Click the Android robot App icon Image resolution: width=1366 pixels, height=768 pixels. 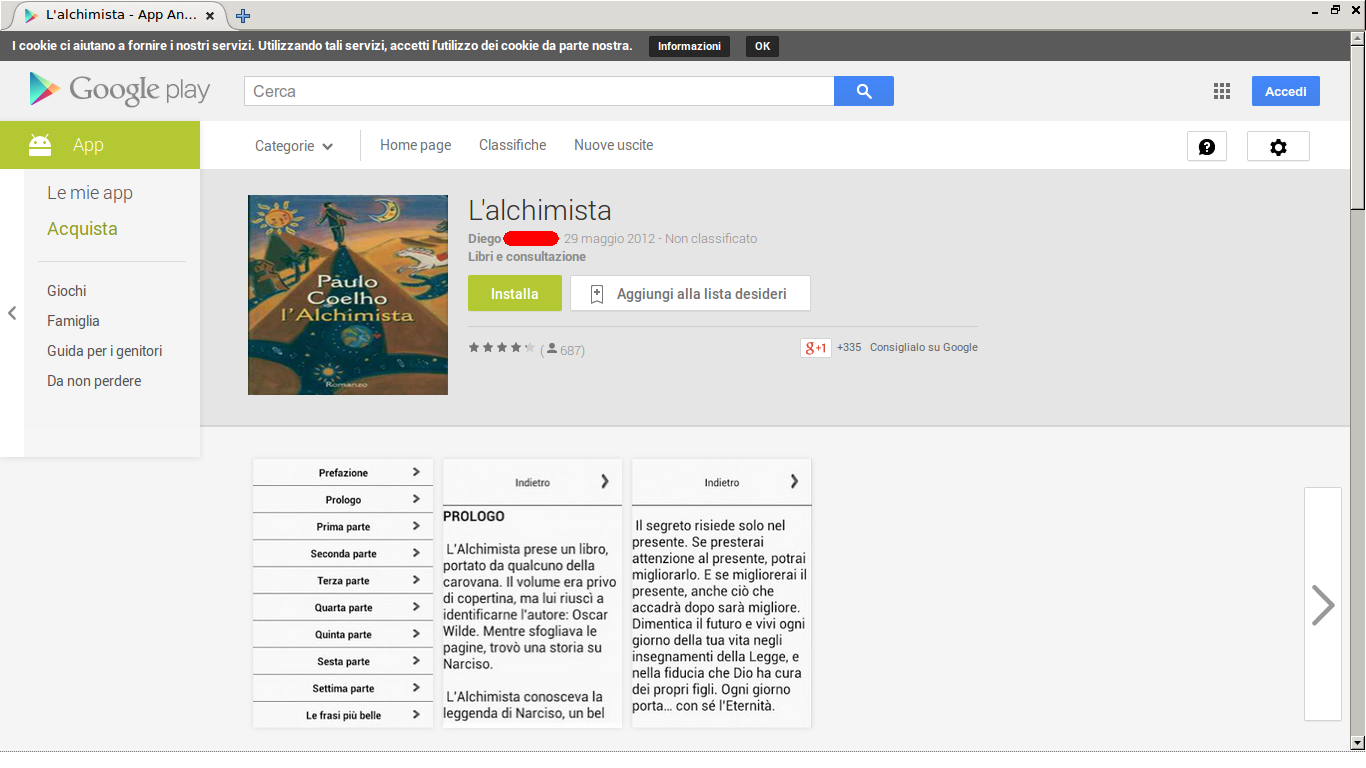click(x=40, y=145)
